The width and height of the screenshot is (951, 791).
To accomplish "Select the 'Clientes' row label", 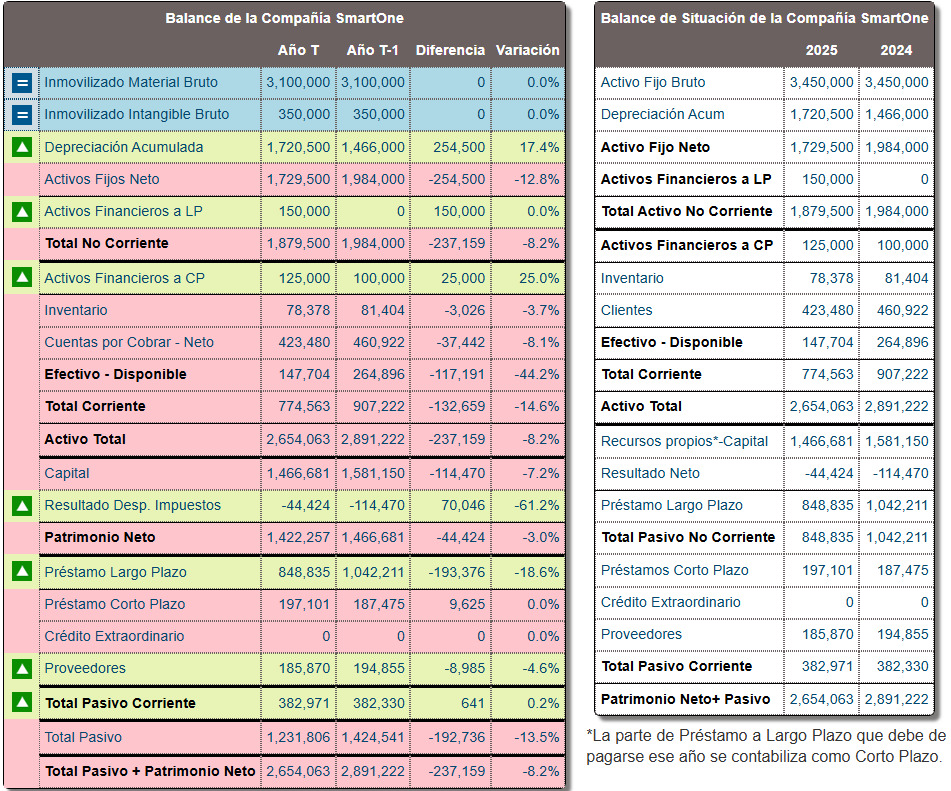I will 627,310.
